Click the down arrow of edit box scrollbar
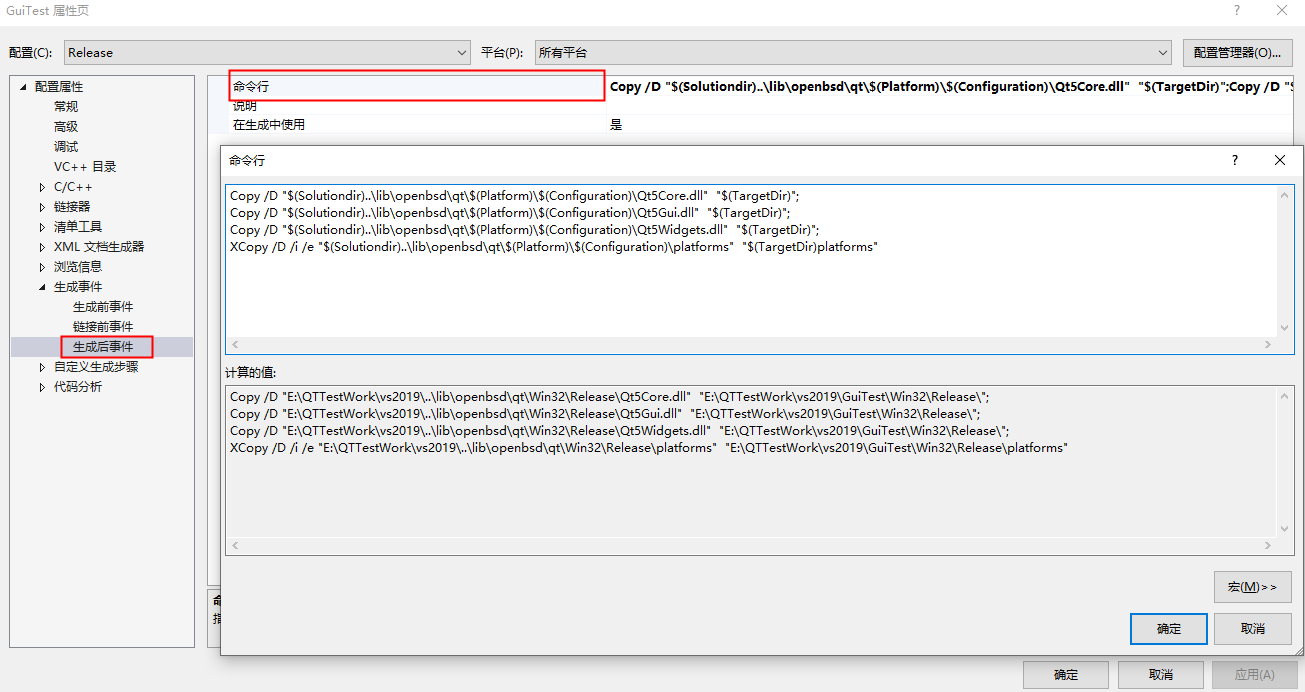The height and width of the screenshot is (692, 1305). click(1285, 328)
